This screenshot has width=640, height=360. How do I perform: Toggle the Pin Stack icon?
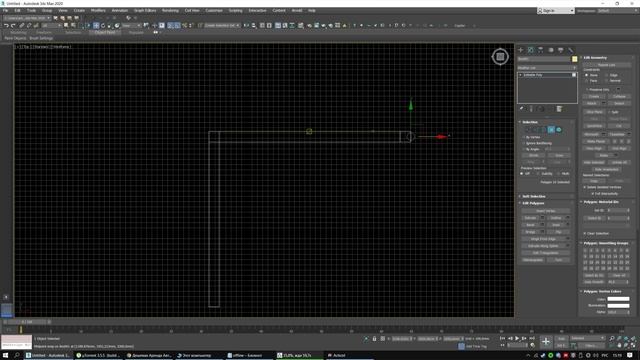click(522, 109)
